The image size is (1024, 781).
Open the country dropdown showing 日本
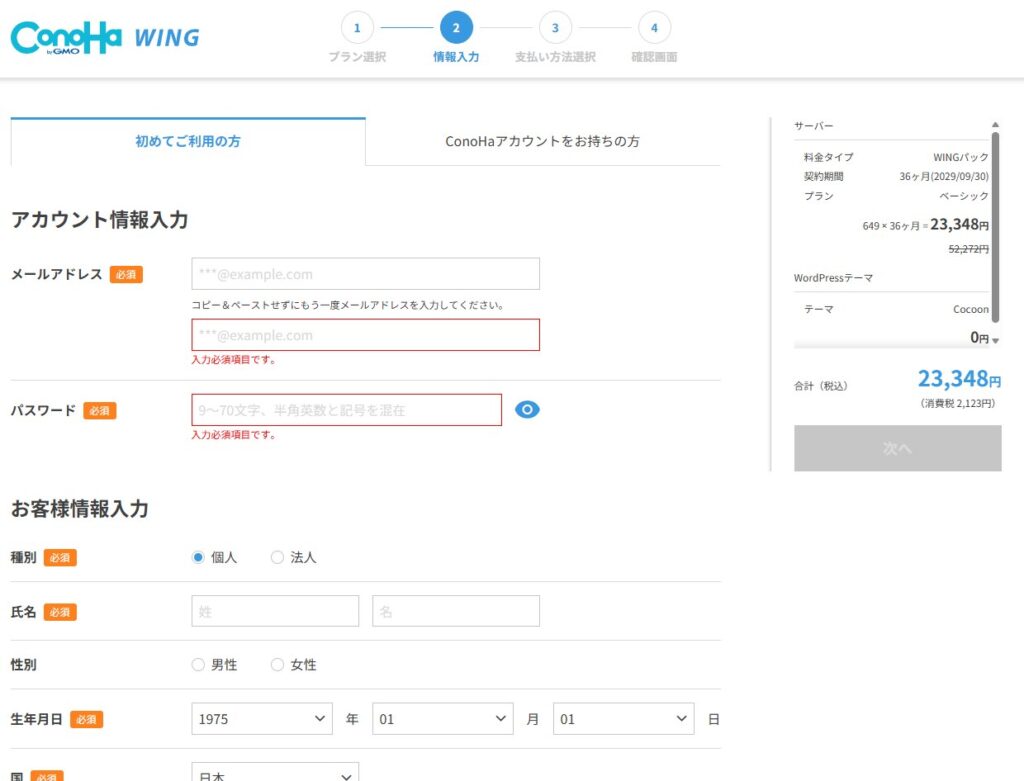(275, 774)
